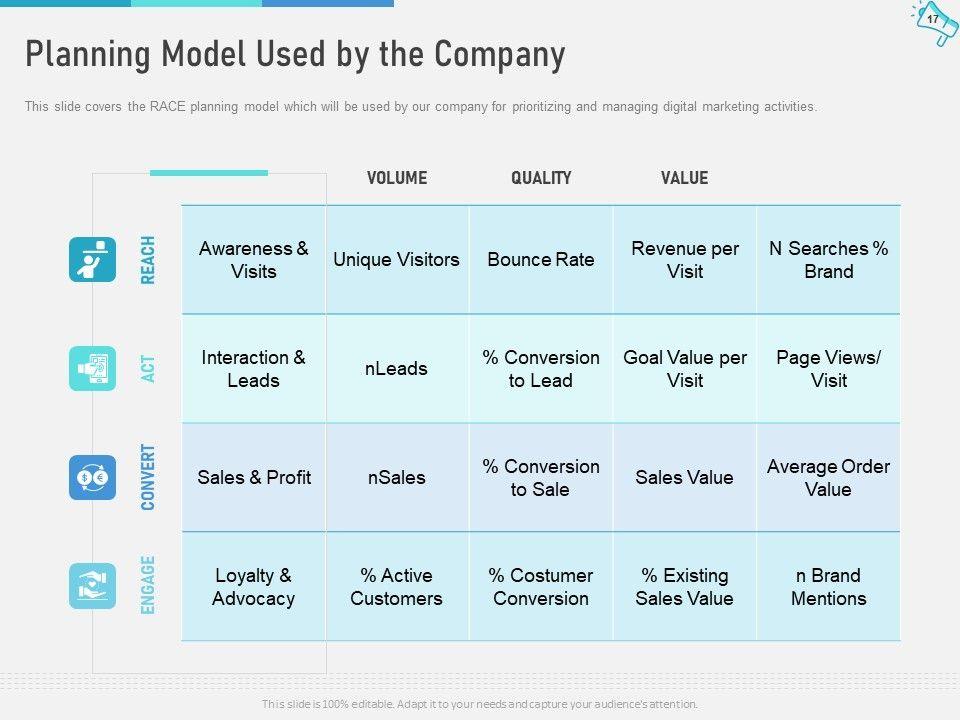The image size is (960, 720).
Task: Click the editable slide footer note
Action: 480,704
